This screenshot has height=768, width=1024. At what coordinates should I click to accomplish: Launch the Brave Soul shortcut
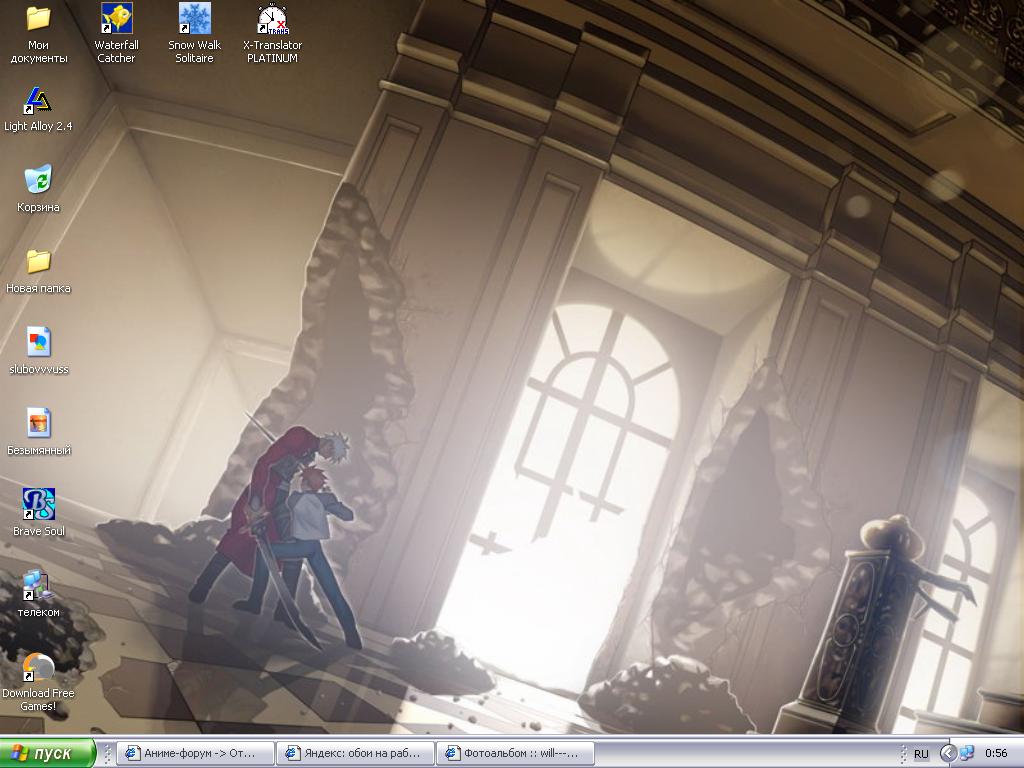pos(39,504)
